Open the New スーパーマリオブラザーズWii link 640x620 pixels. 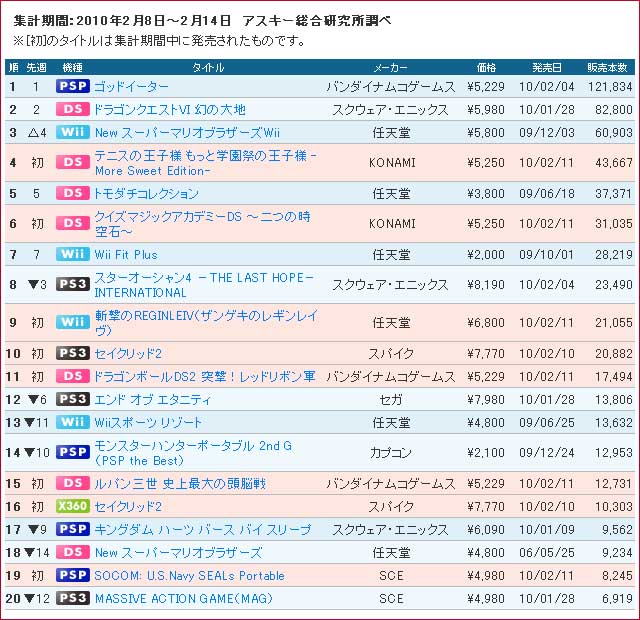pyautogui.click(x=187, y=133)
